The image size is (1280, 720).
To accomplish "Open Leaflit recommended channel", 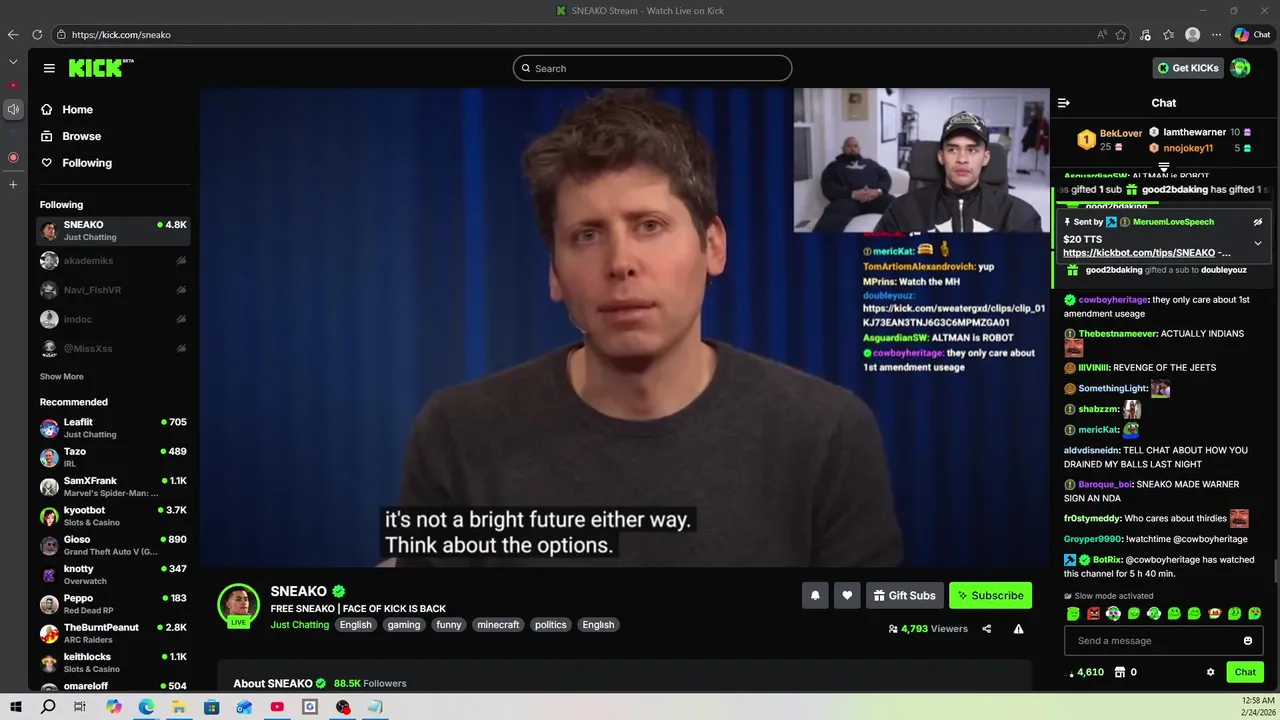I will [x=113, y=428].
